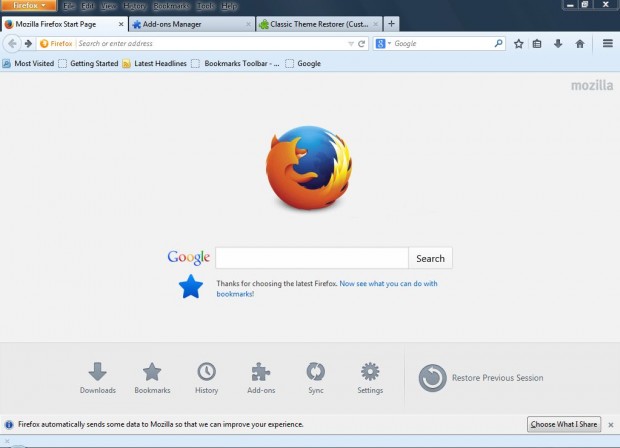The width and height of the screenshot is (620, 448).
Task: Click the blue star snippet icon
Action: click(x=191, y=287)
